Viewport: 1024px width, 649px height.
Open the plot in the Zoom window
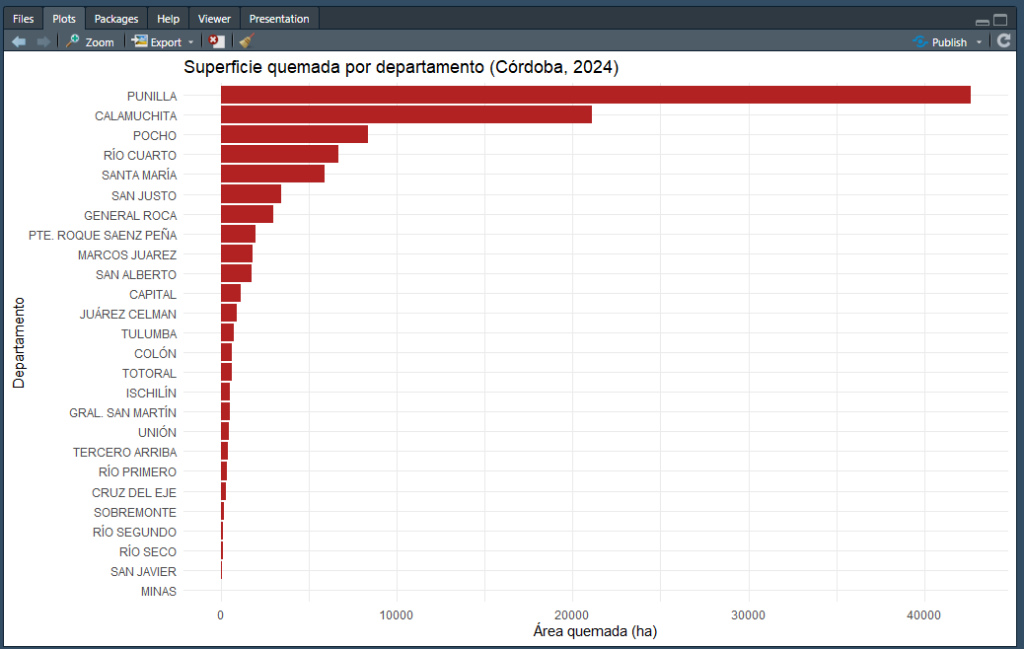pyautogui.click(x=89, y=42)
